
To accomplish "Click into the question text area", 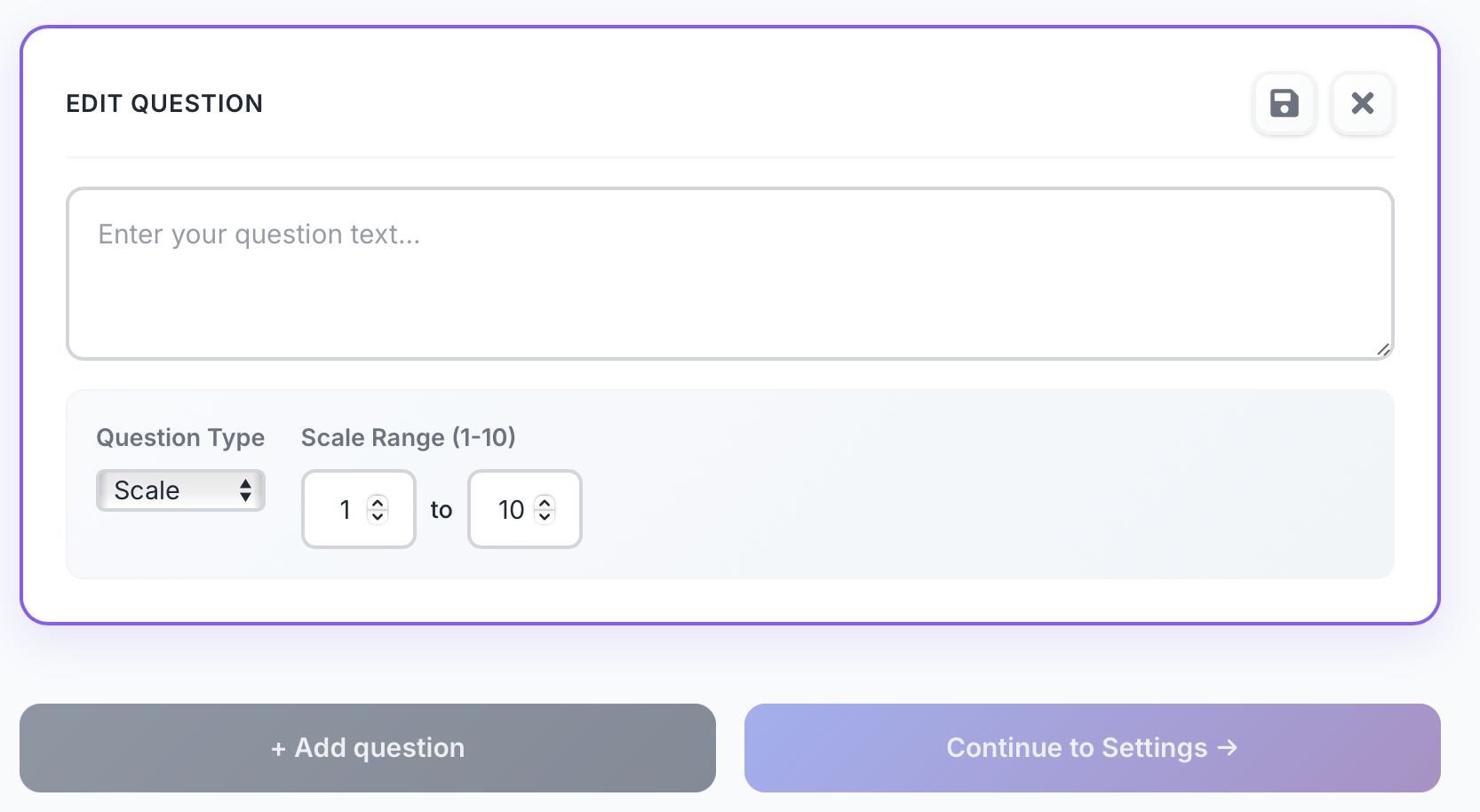I will [728, 273].
